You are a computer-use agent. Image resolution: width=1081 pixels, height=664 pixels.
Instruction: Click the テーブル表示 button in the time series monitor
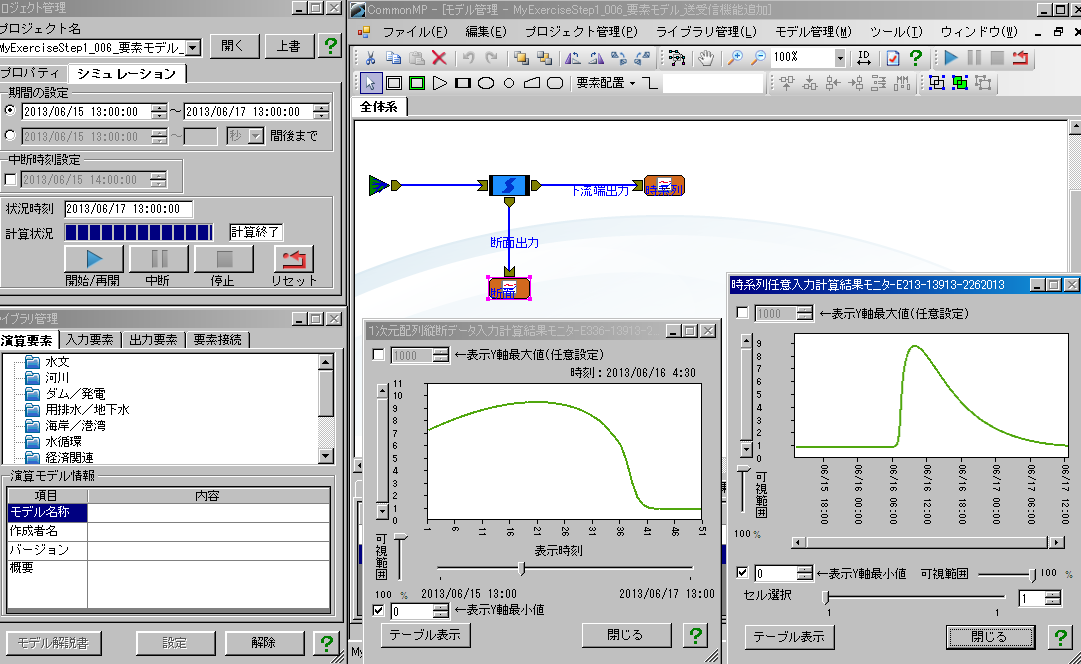(x=789, y=636)
